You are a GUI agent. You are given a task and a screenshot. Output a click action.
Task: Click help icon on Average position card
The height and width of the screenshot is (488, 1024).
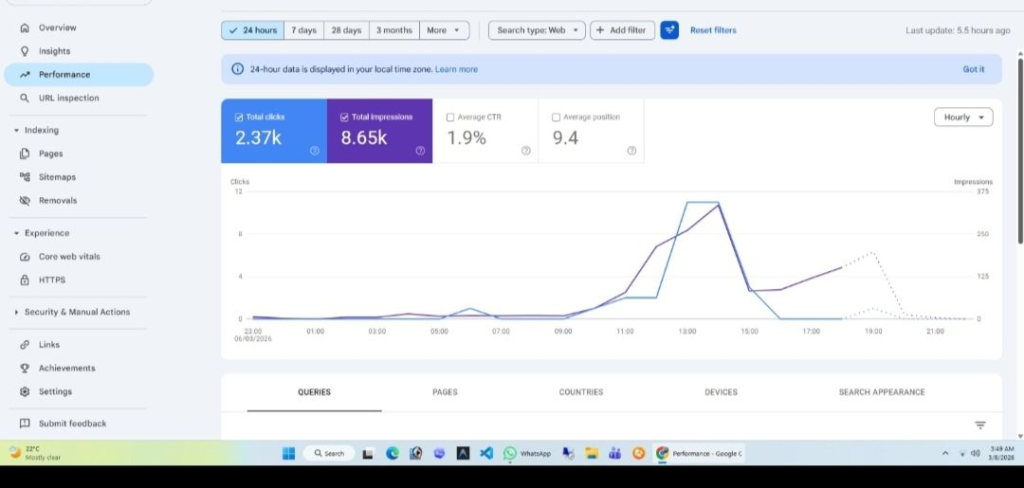click(632, 150)
